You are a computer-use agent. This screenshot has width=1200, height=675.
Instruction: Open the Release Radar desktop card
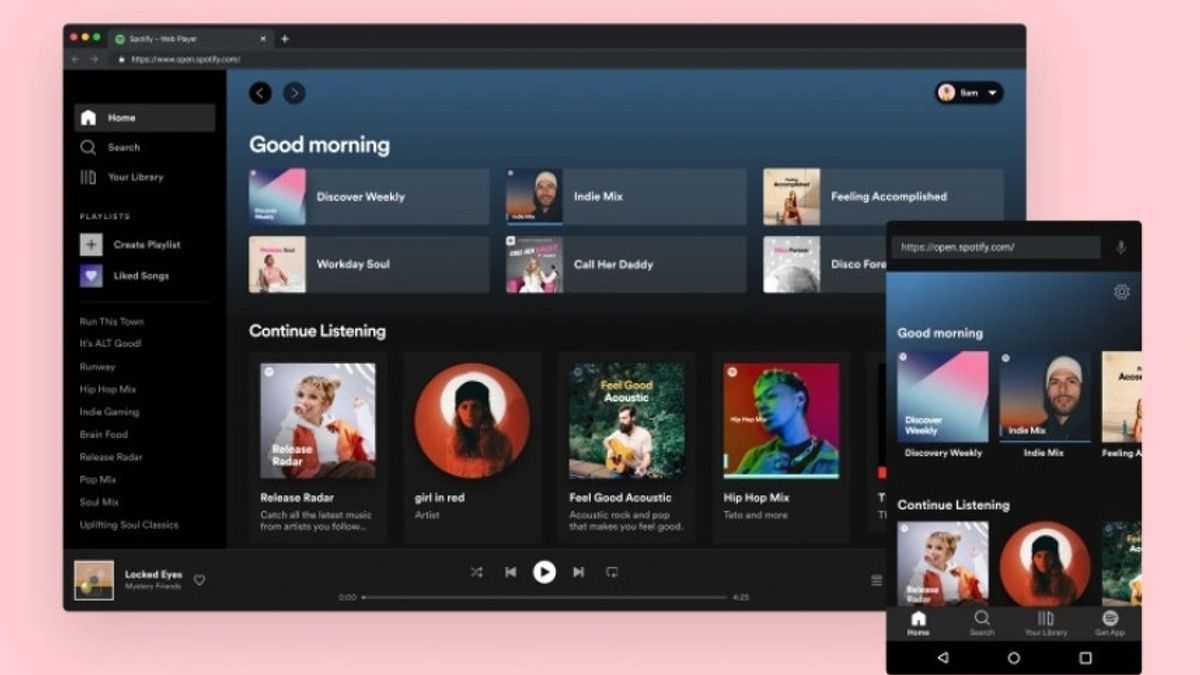coord(318,447)
